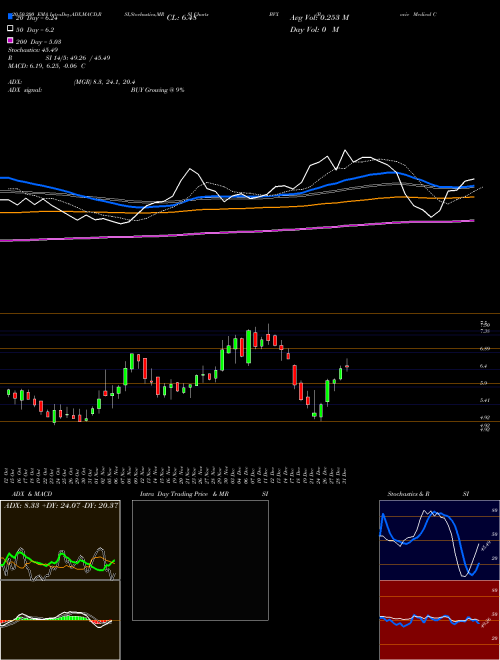Click the 'Stochastics & RSI' panel heading
This screenshot has width=500, height=660.
pos(428,494)
